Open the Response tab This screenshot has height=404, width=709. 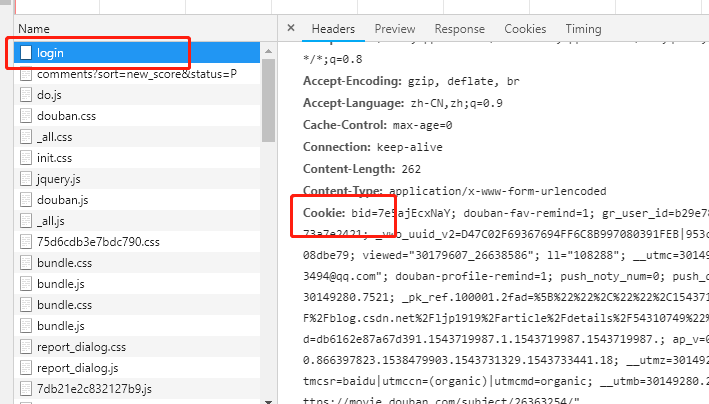point(459,29)
